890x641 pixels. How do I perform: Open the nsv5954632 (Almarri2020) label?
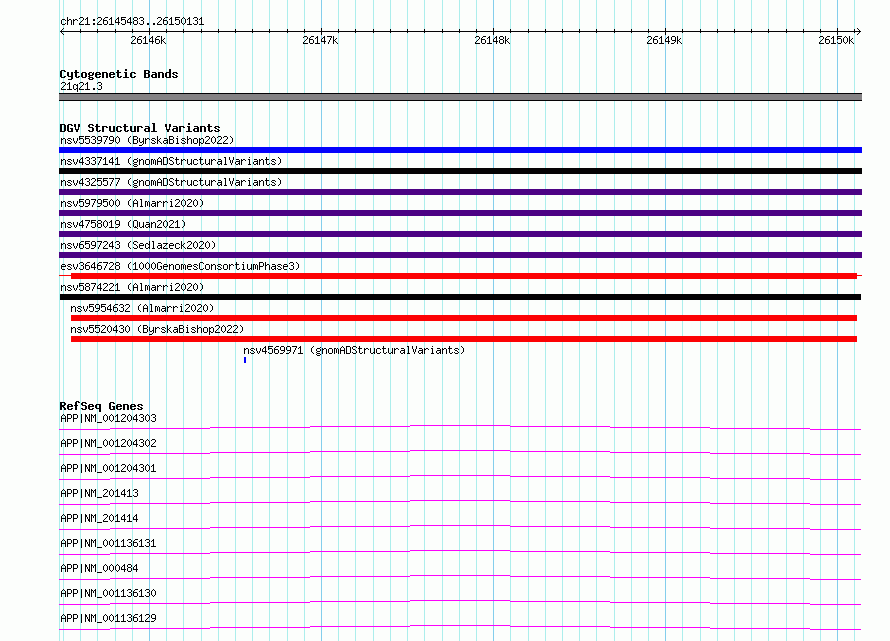tap(142, 308)
